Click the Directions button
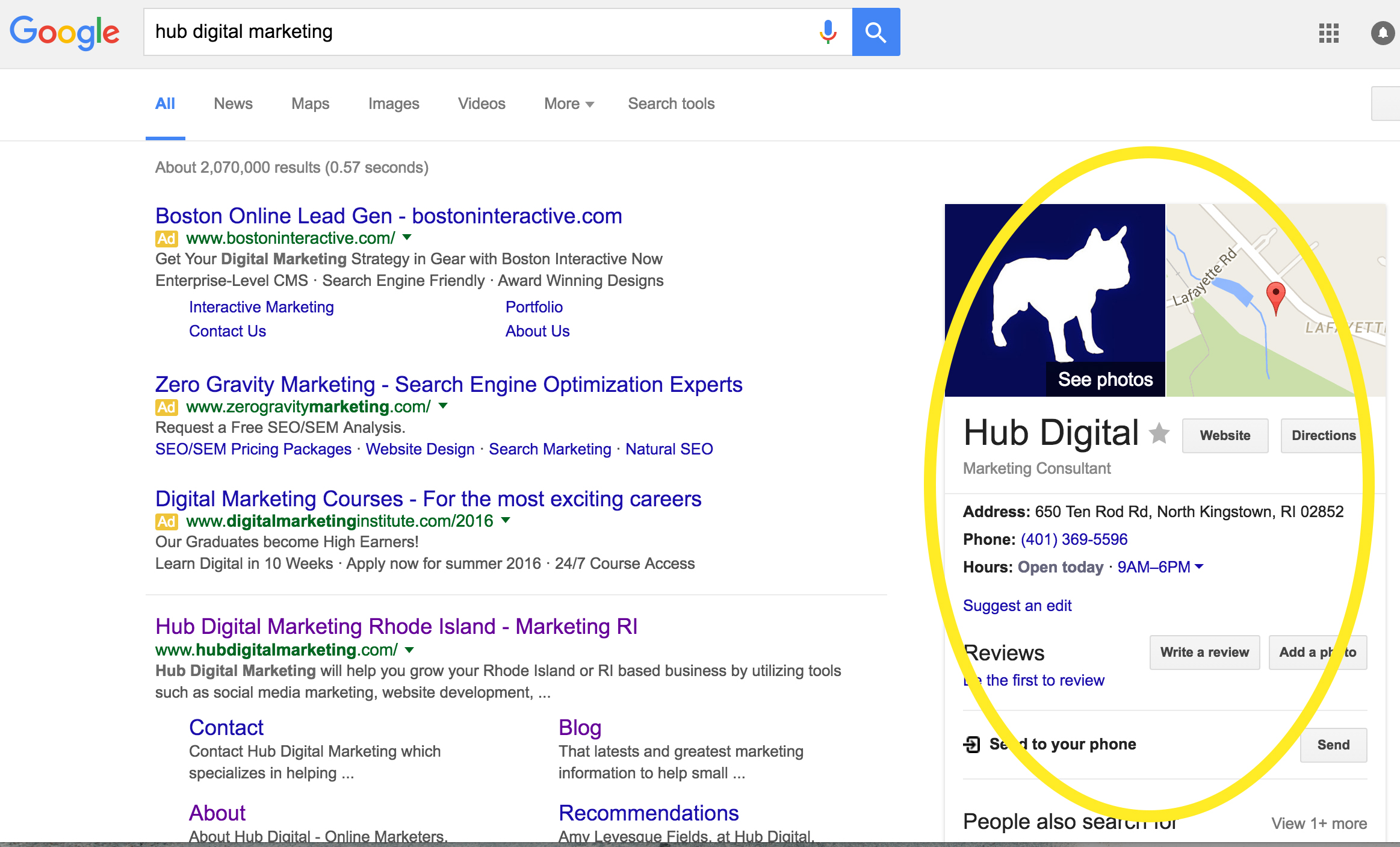Image resolution: width=1400 pixels, height=847 pixels. tap(1324, 435)
